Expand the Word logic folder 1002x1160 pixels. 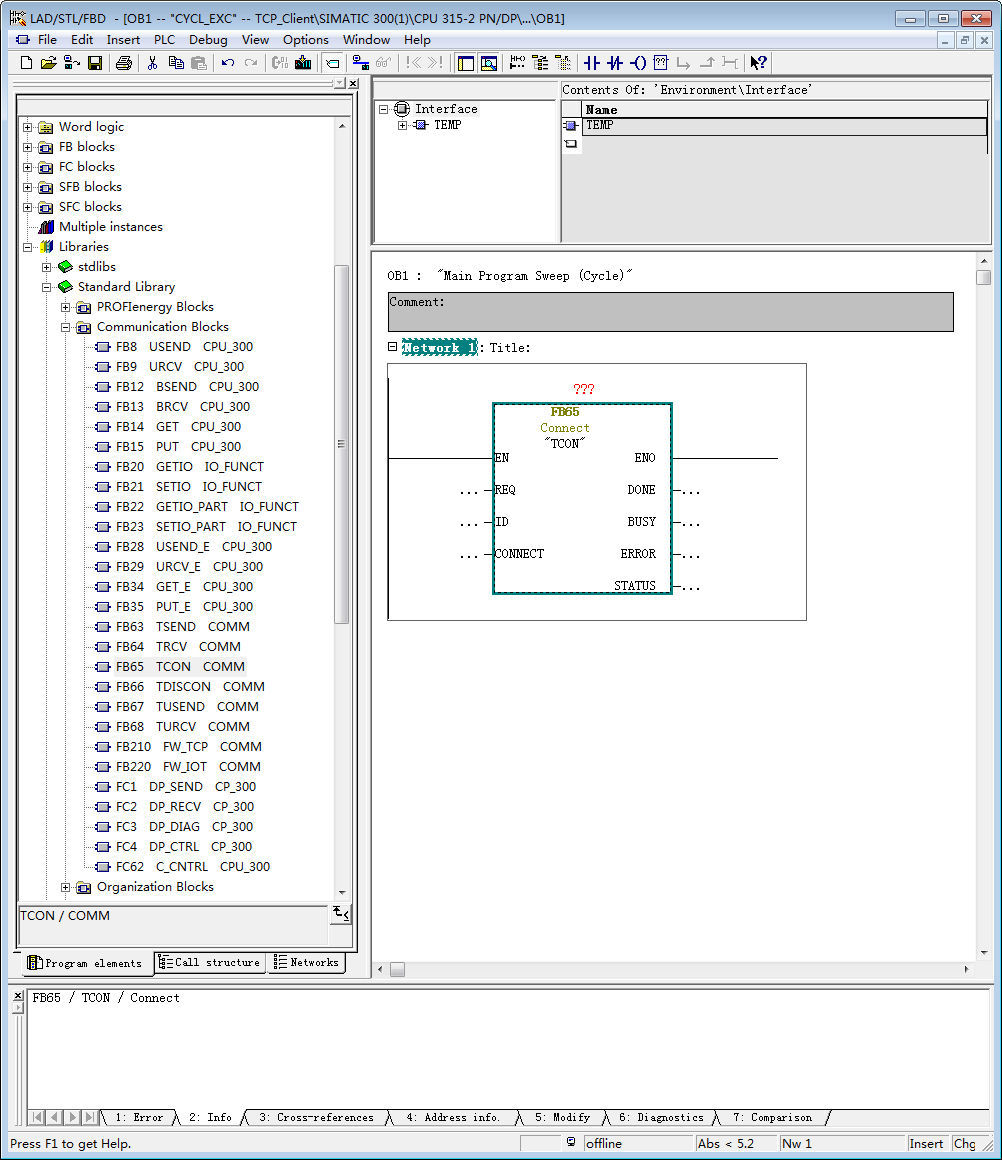(27, 127)
